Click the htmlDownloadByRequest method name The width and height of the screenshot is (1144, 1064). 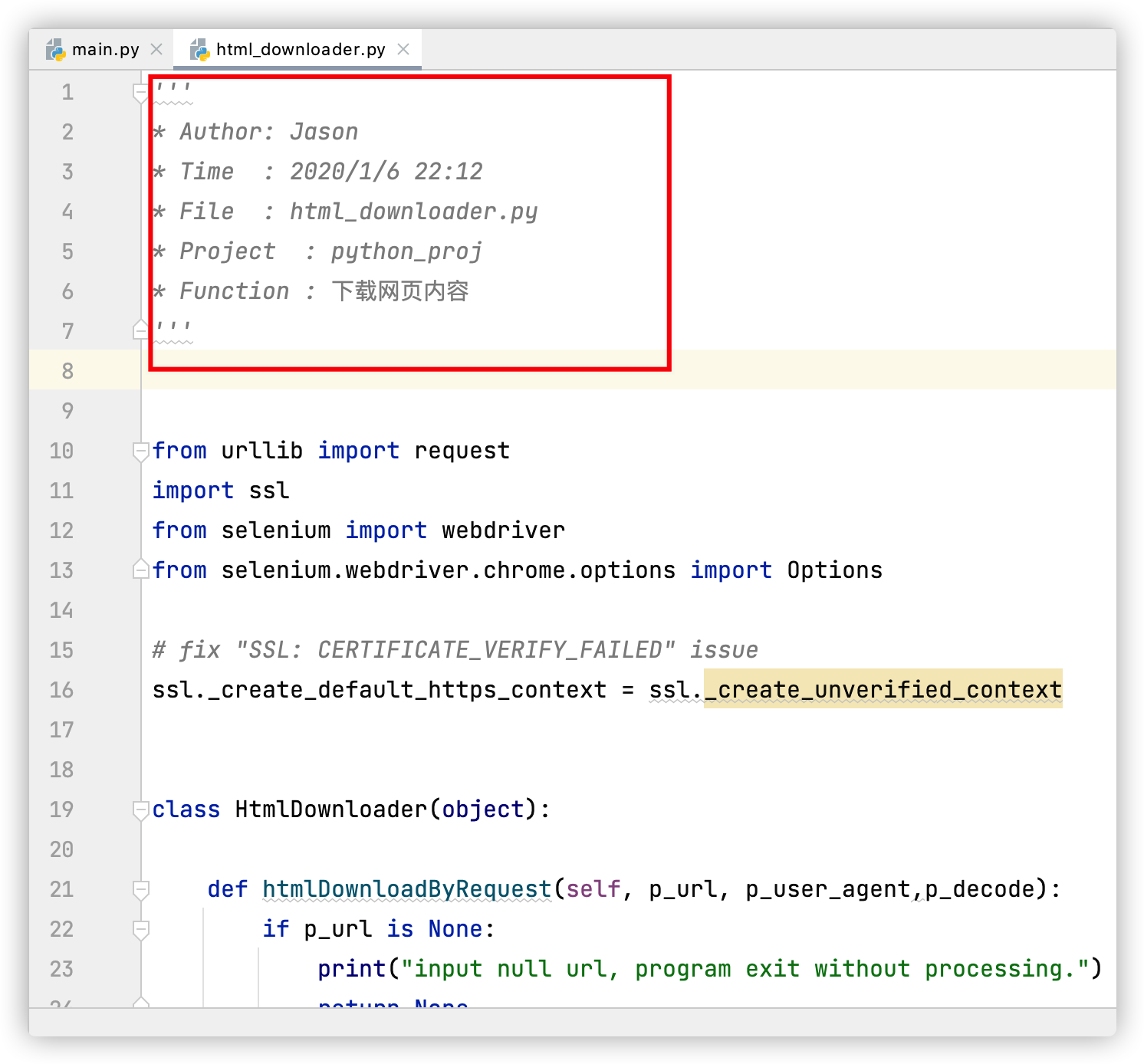[407, 889]
